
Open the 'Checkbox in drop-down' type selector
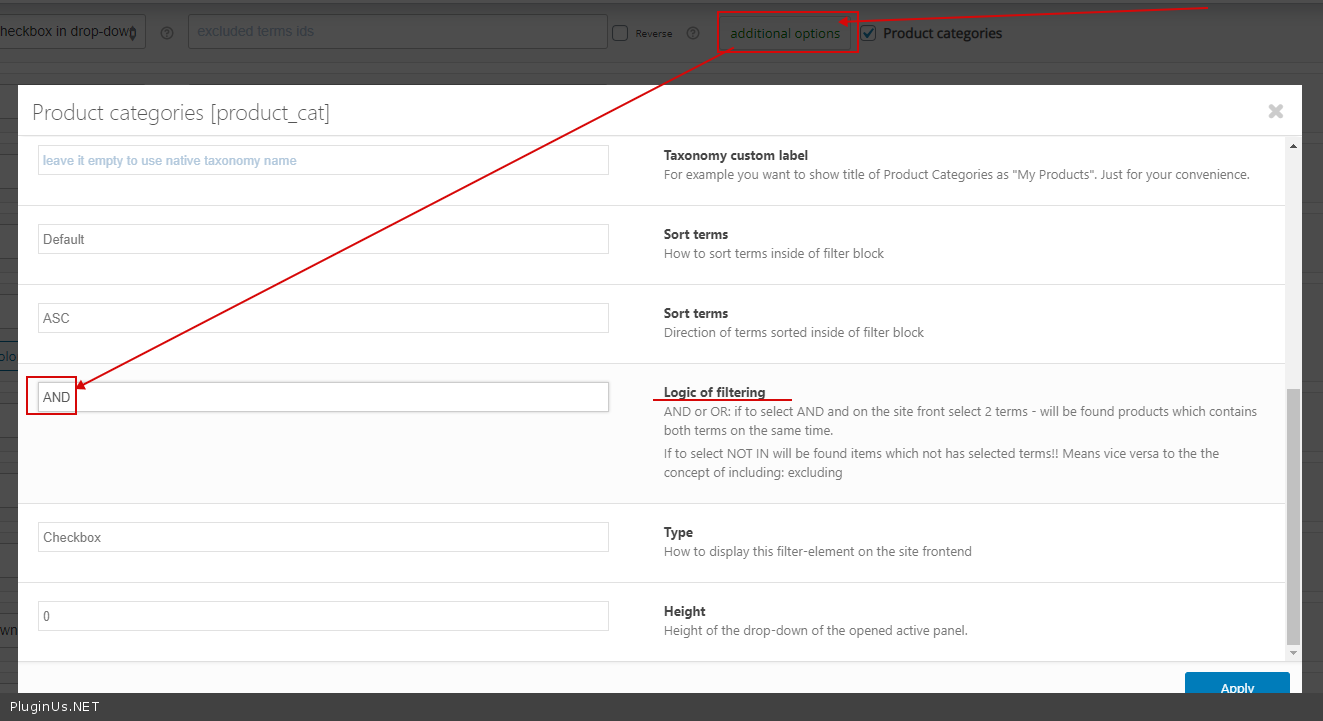point(70,31)
